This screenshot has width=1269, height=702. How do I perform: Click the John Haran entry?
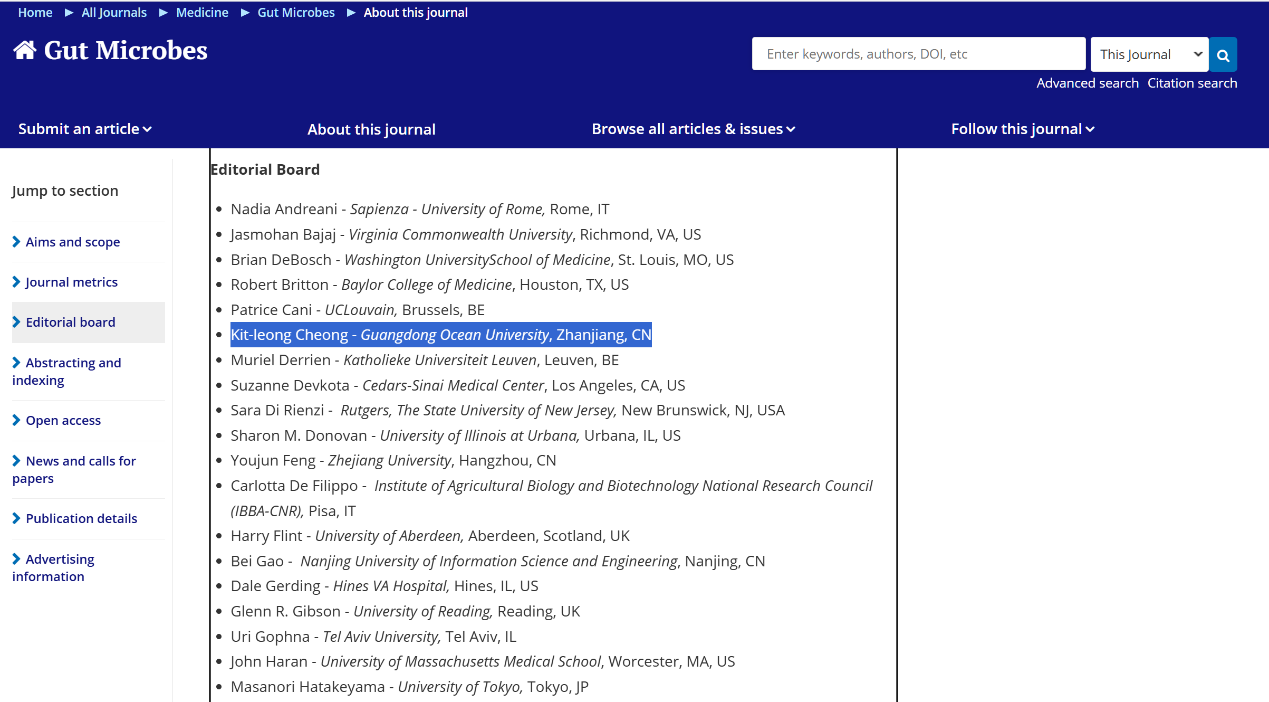(x=482, y=661)
